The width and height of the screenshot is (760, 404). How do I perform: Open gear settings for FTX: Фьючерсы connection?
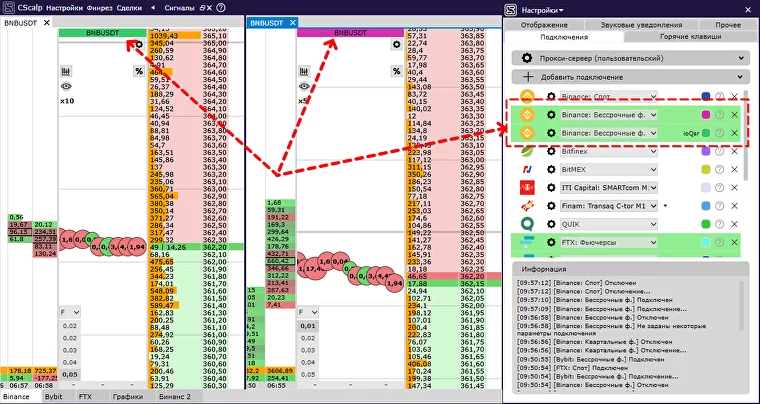pyautogui.click(x=551, y=242)
